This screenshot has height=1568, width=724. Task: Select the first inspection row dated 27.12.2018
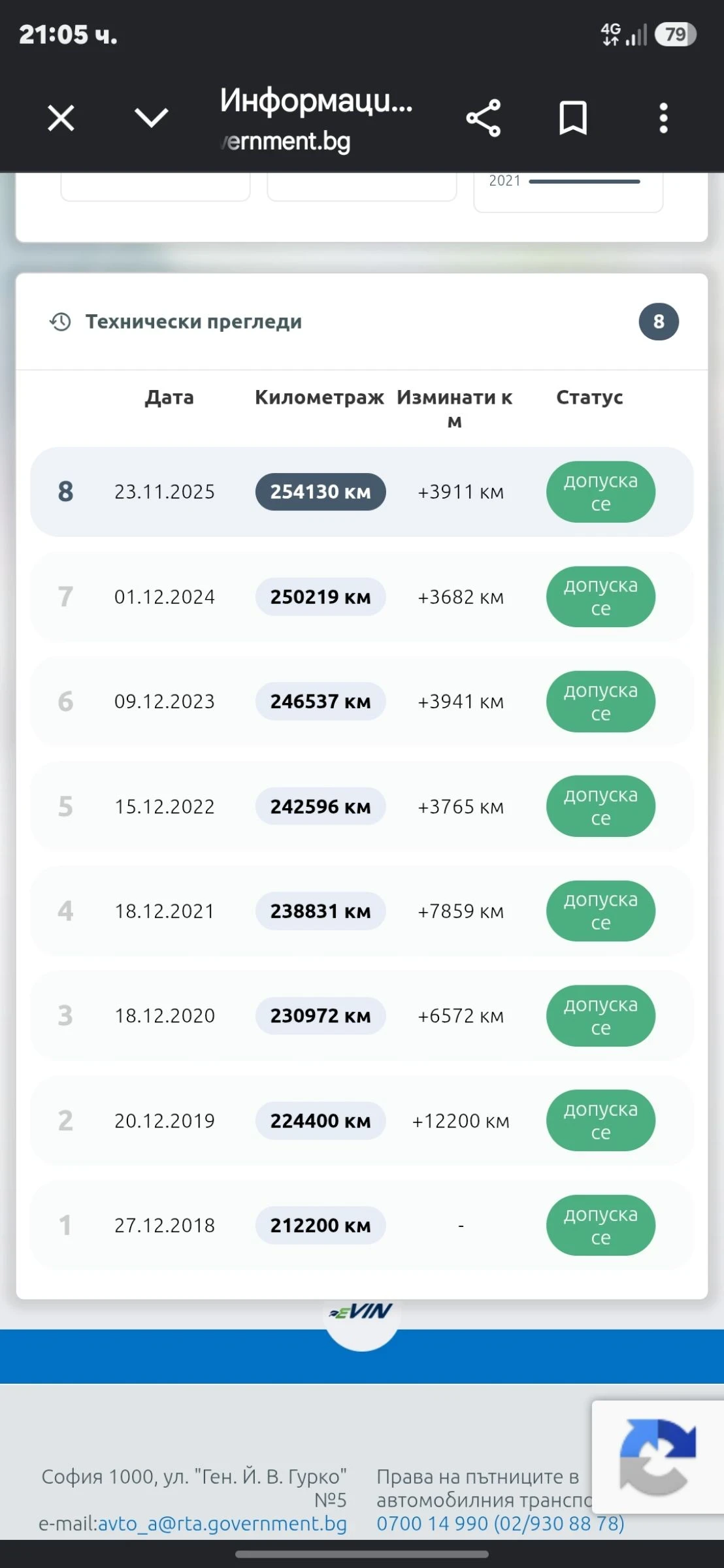click(361, 1225)
